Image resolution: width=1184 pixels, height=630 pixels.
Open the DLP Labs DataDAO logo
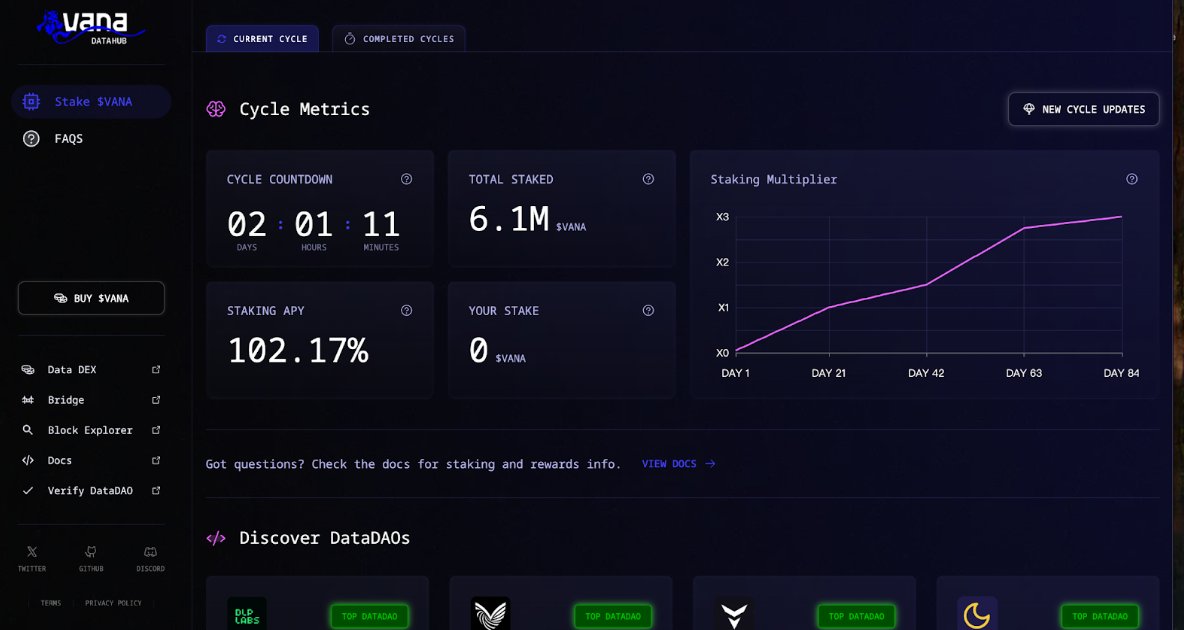(x=247, y=614)
